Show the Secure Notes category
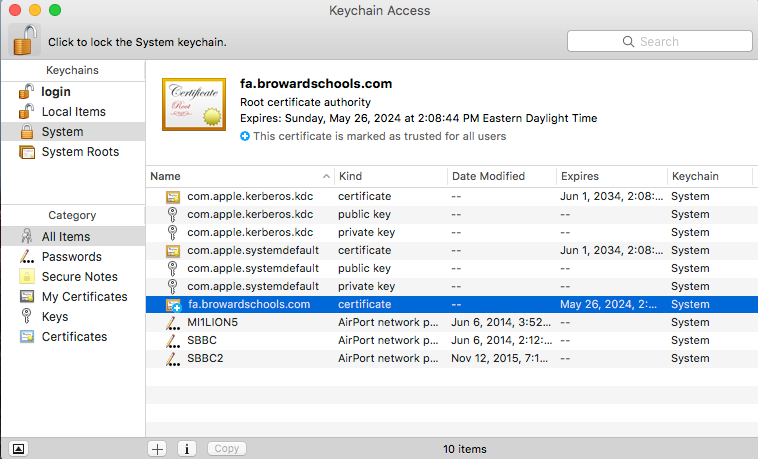The image size is (758, 459). click(x=73, y=276)
